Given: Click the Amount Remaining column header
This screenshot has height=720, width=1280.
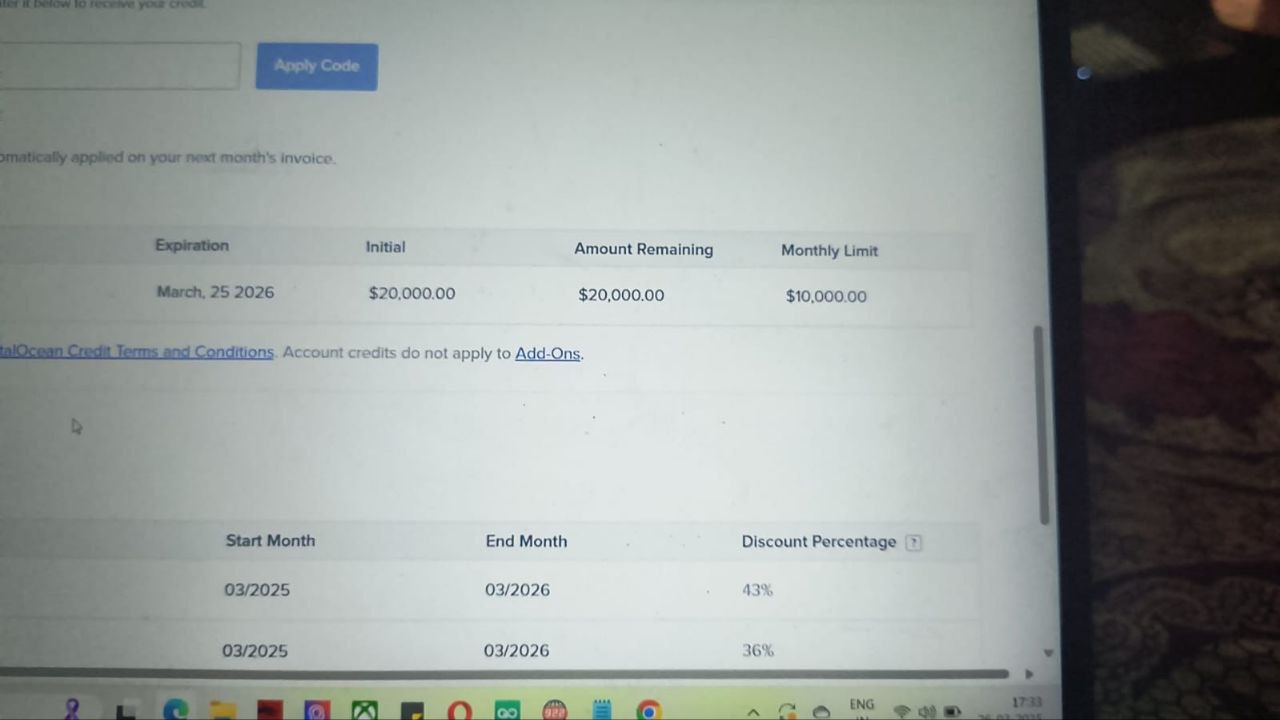Looking at the screenshot, I should pos(643,249).
